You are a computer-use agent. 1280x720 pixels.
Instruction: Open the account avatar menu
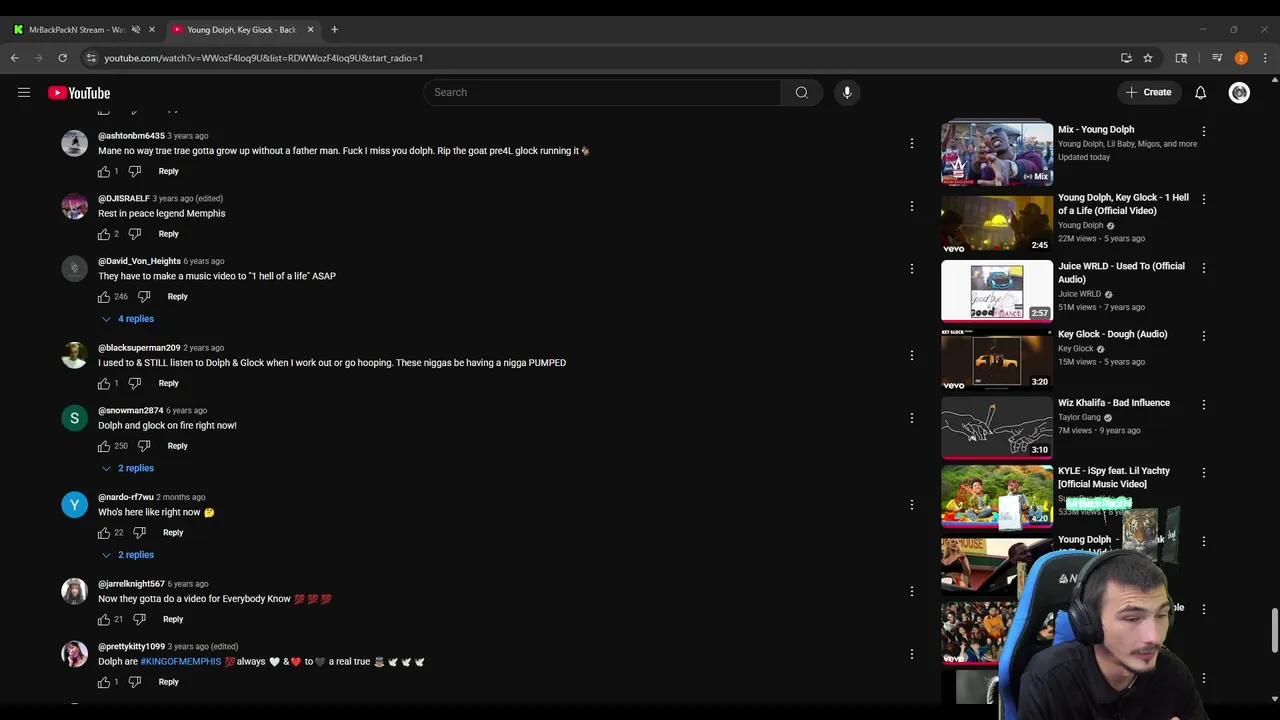1239,92
